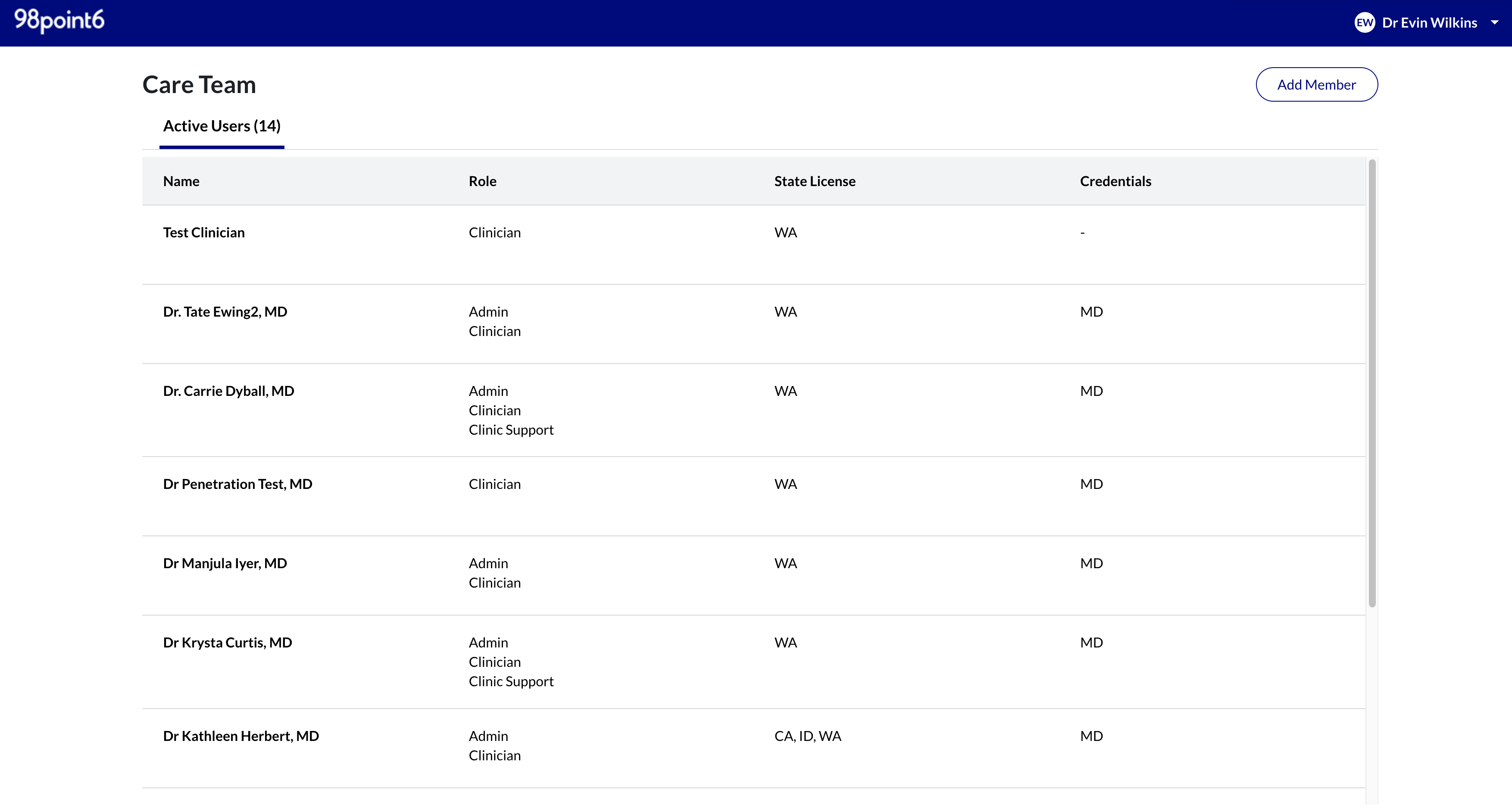The height and width of the screenshot is (809, 1512).
Task: Select Dr. Carrie Dyball, MD entry
Action: click(754, 410)
